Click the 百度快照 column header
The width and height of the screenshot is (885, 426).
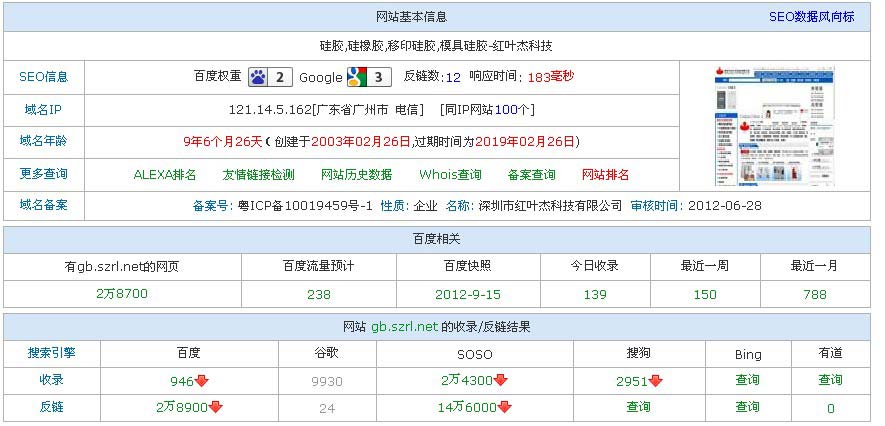pos(468,266)
